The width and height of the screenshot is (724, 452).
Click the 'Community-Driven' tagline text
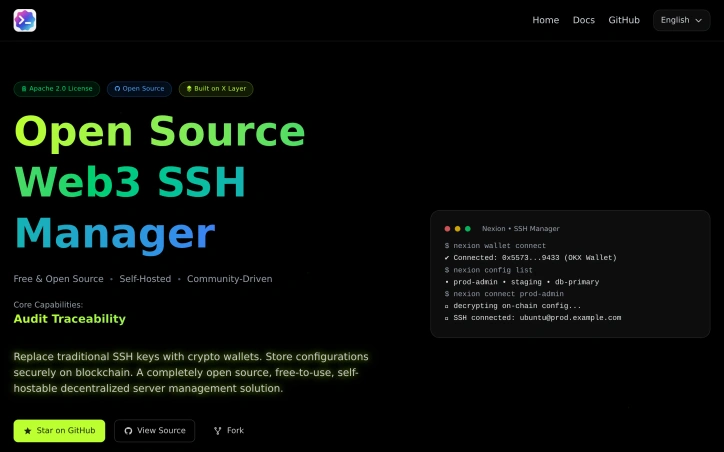(229, 279)
